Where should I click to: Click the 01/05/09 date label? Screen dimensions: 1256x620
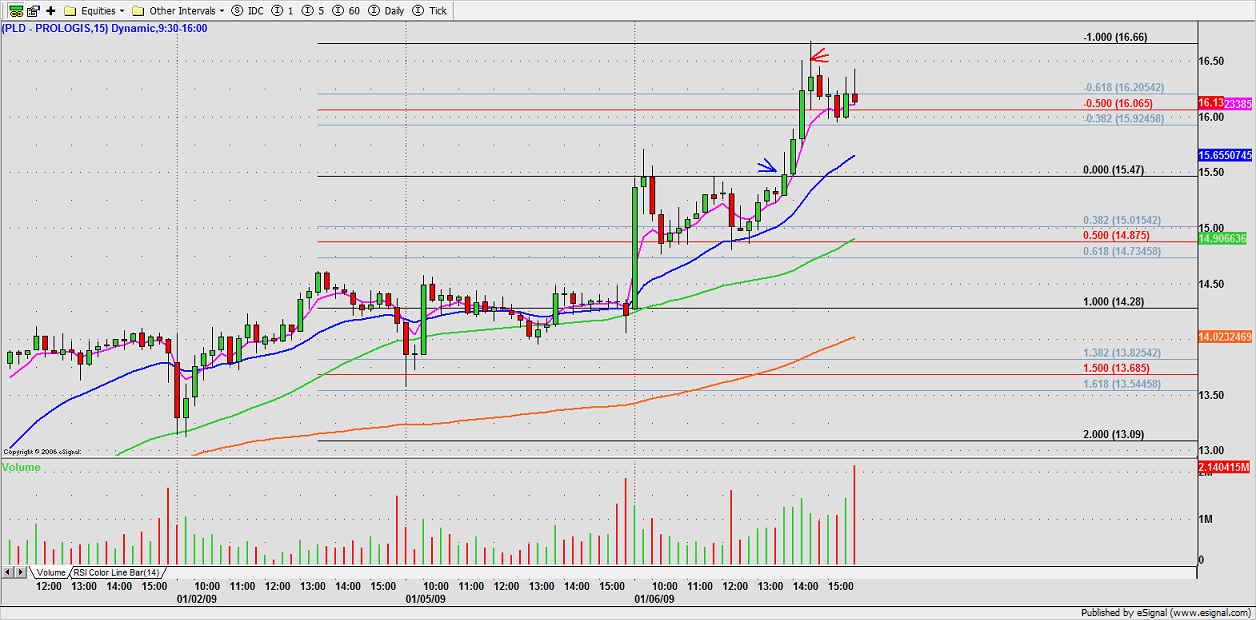point(425,600)
